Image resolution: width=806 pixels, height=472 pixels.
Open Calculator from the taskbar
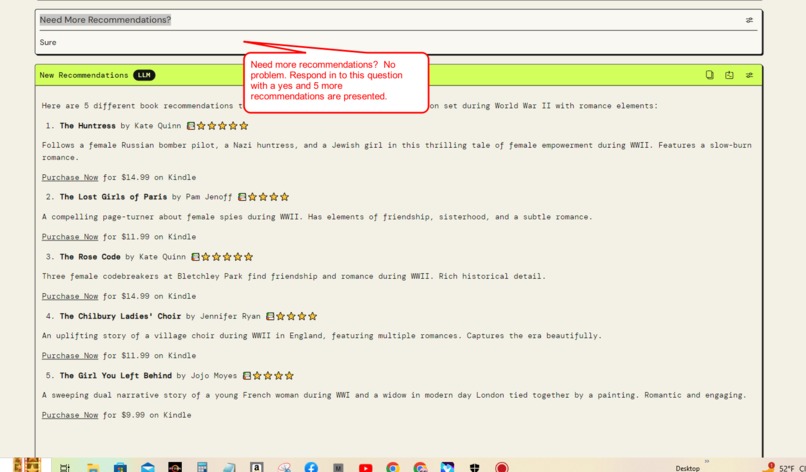(x=202, y=467)
